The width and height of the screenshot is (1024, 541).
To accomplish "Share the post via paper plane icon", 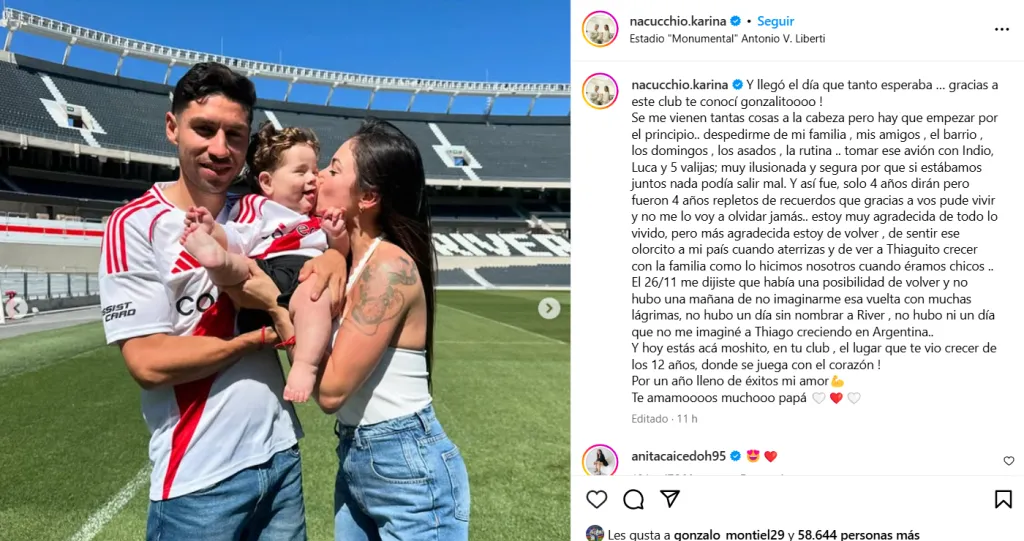I will pos(670,499).
